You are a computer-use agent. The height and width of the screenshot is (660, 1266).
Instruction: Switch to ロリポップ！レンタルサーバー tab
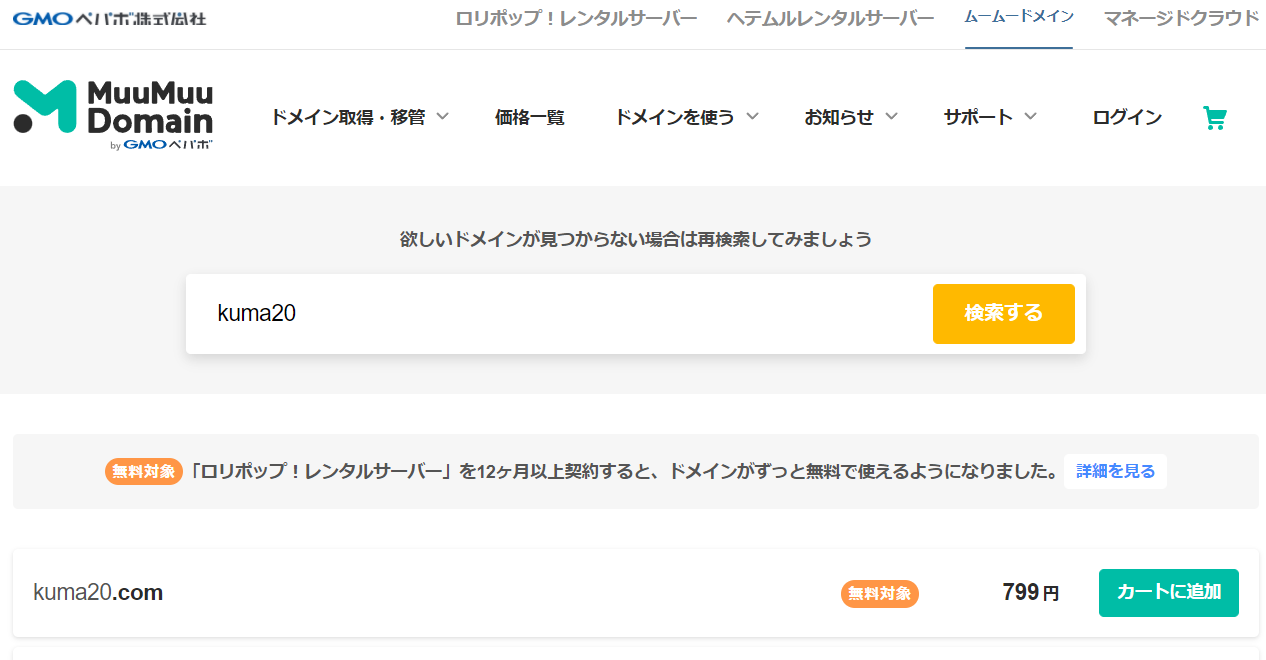pos(576,18)
